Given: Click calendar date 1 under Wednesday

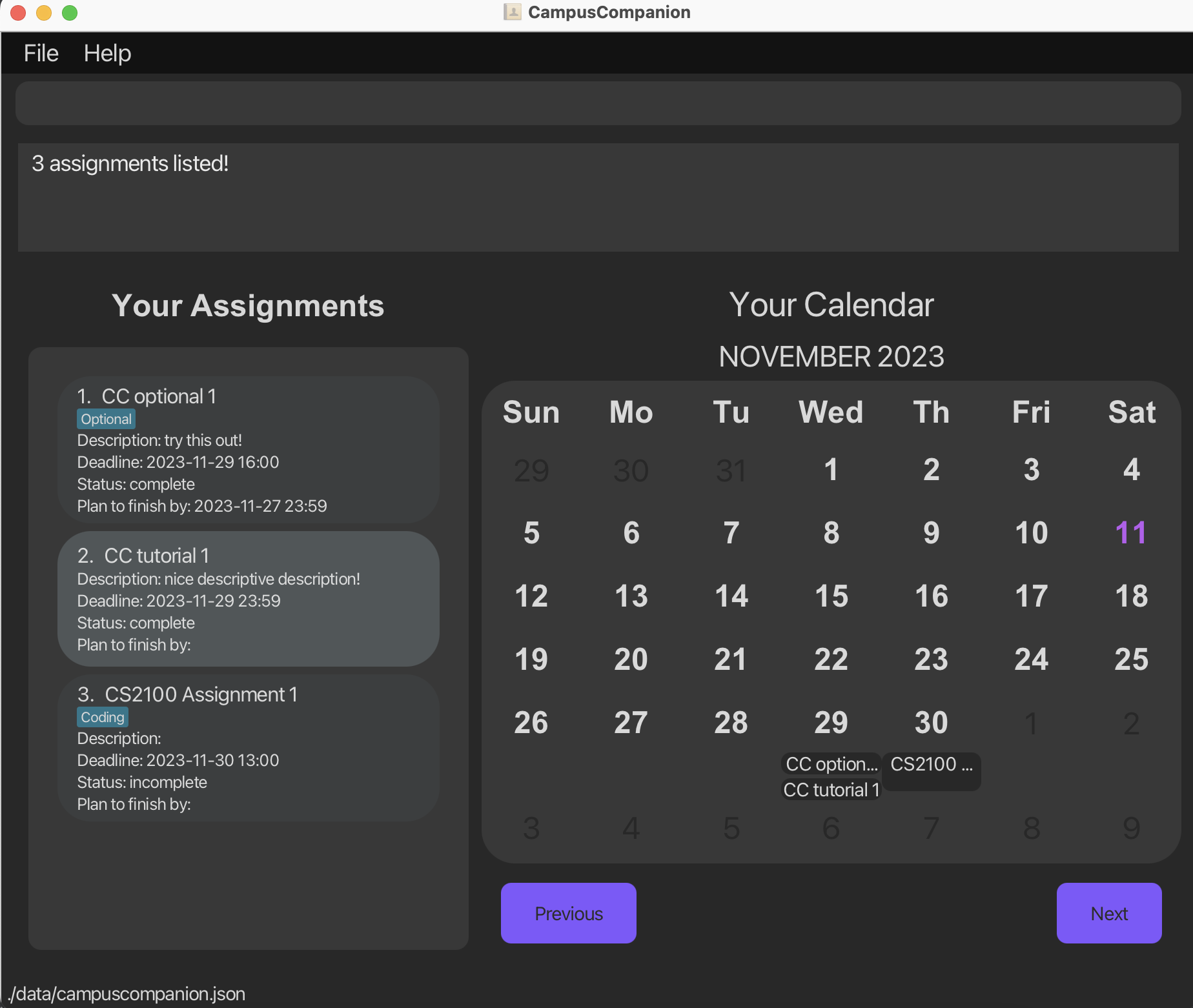Looking at the screenshot, I should 831,469.
